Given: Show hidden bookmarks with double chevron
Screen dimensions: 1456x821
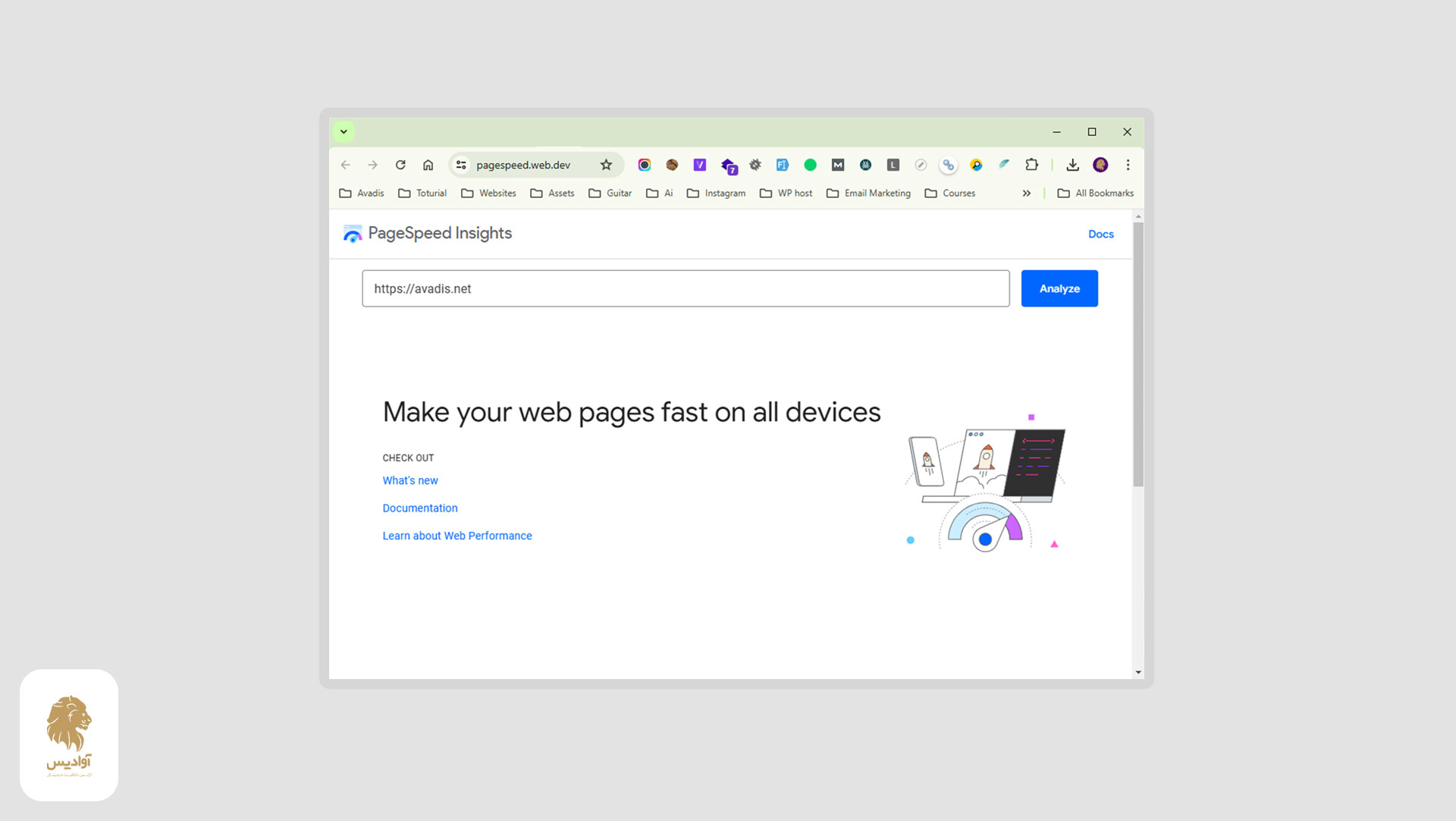Looking at the screenshot, I should click(x=1026, y=193).
